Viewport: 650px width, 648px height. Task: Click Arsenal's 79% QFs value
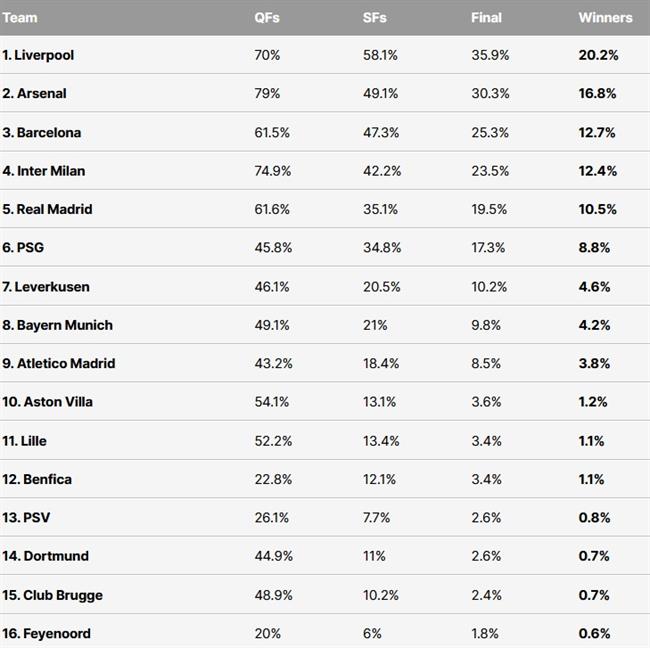click(267, 93)
